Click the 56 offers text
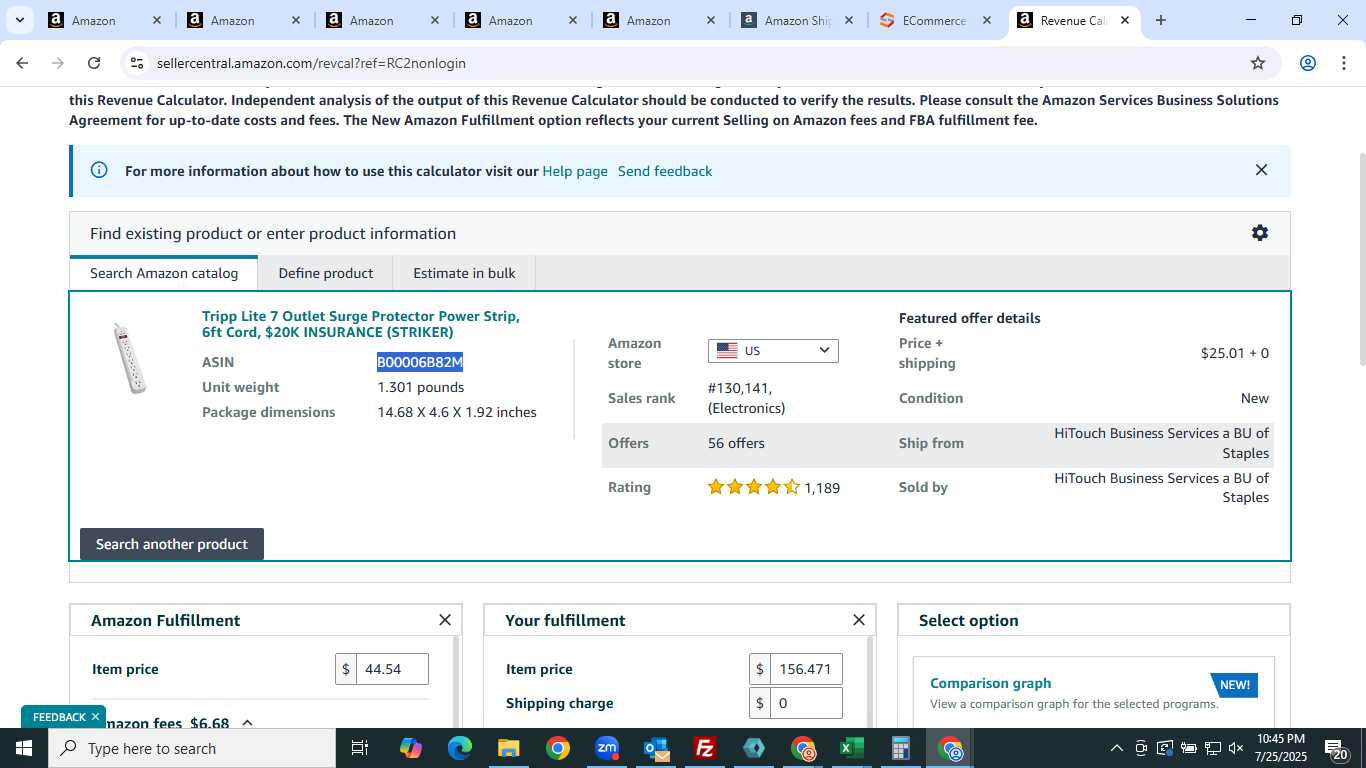Screen dimensions: 1366x768 click(736, 443)
